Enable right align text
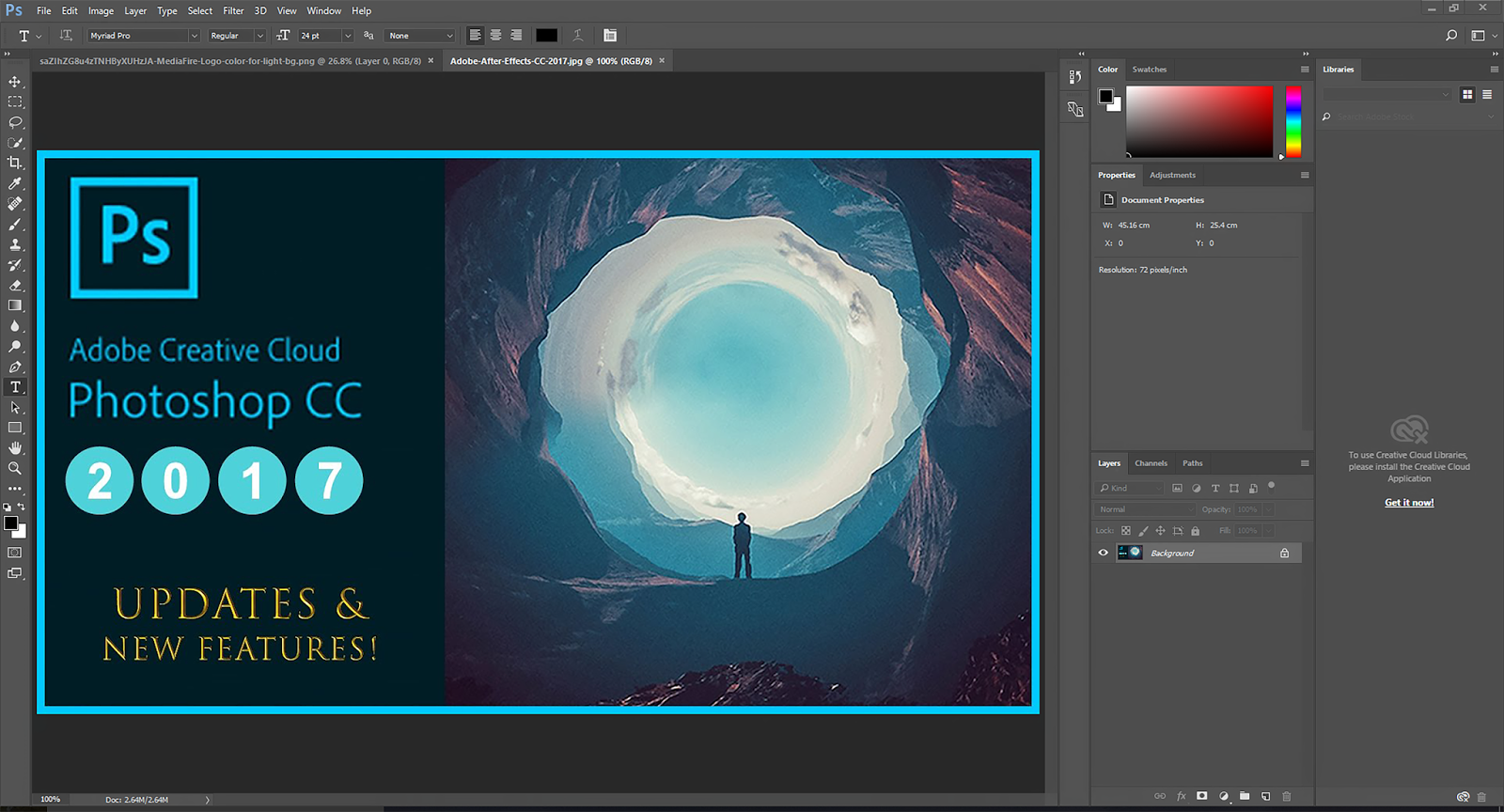1504x812 pixels. point(516,36)
